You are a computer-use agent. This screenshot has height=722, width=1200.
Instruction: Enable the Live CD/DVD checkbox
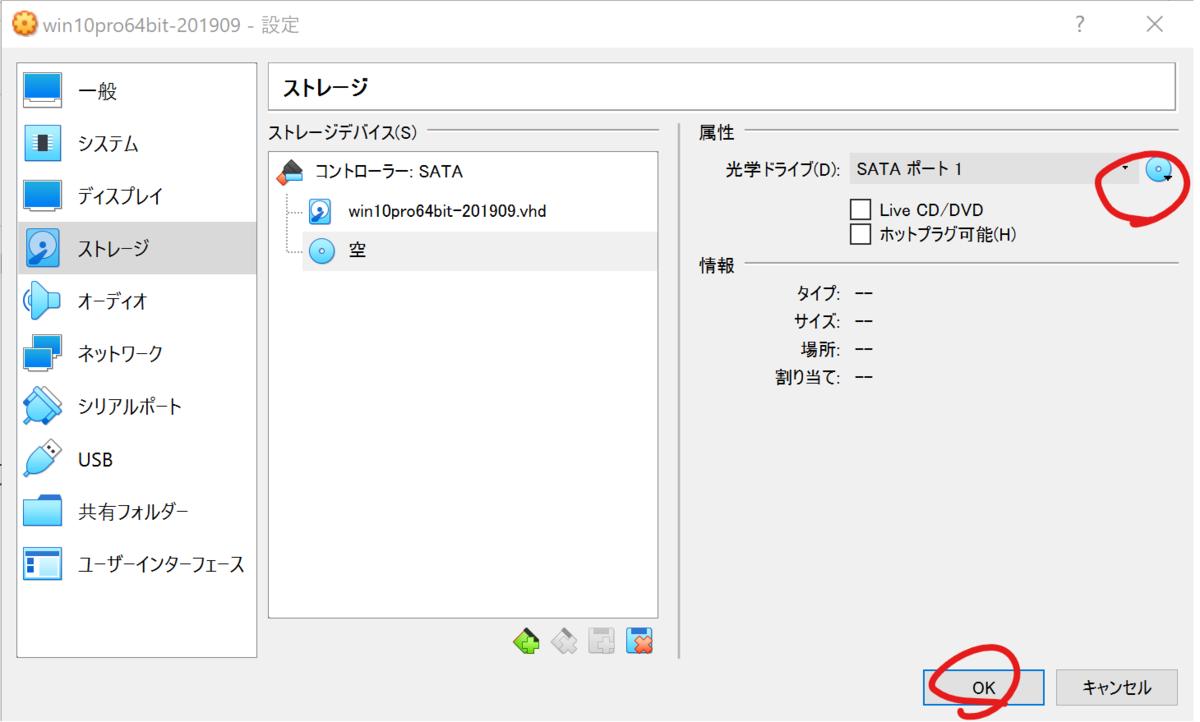click(860, 210)
